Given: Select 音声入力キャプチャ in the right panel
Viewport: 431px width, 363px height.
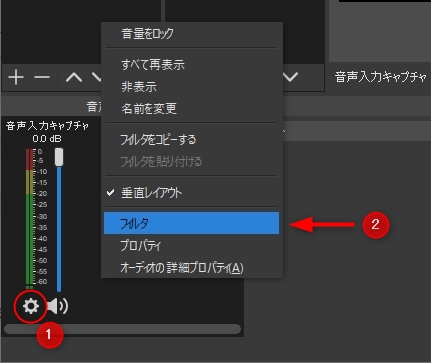Looking at the screenshot, I should point(380,77).
